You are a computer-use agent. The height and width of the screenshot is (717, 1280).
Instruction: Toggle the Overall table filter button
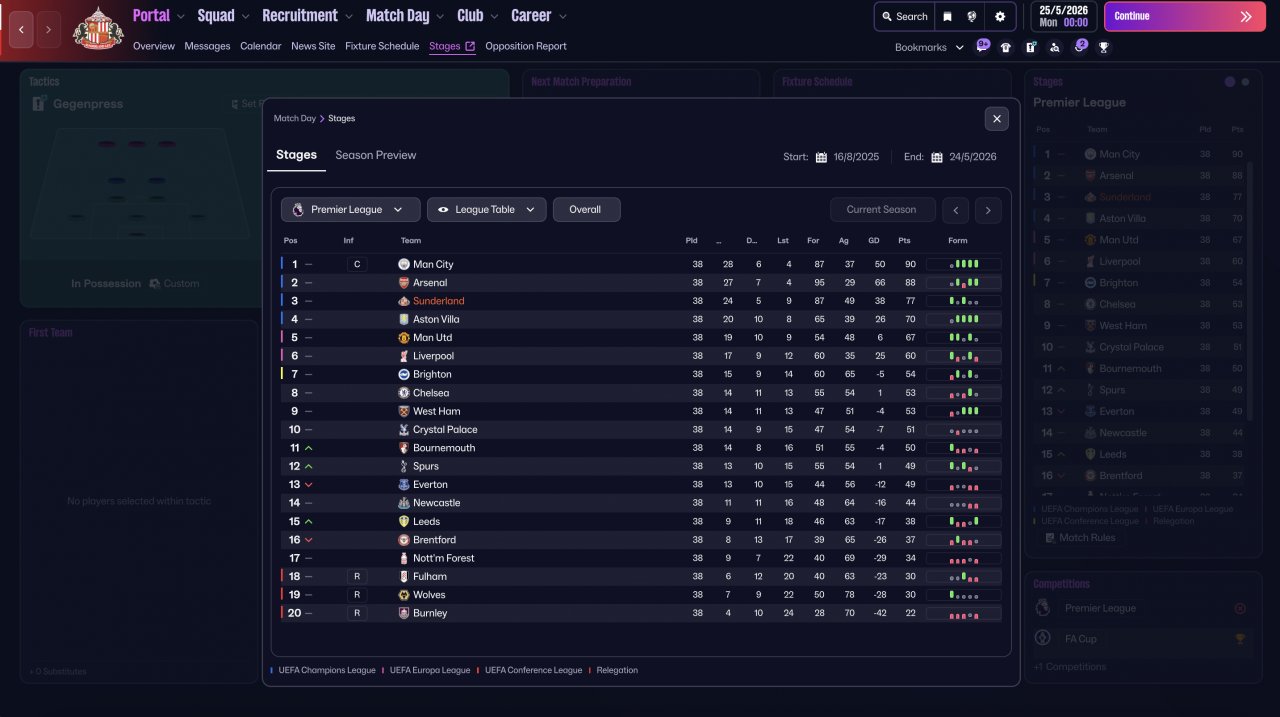point(586,209)
